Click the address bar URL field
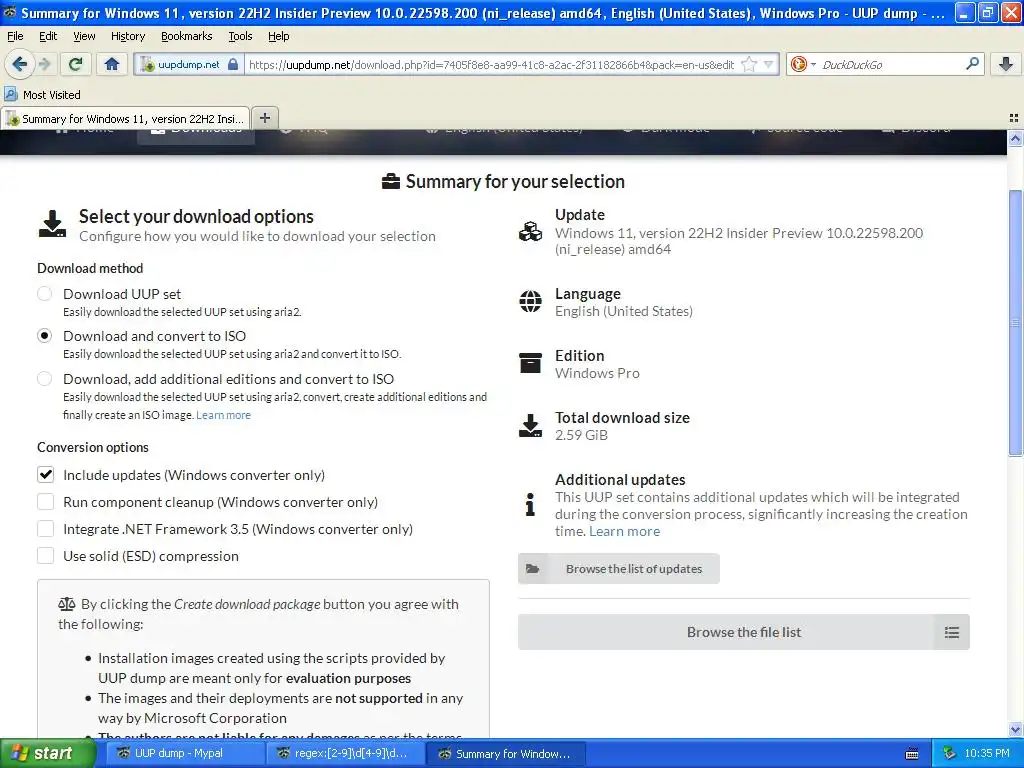The image size is (1024, 768). tap(491, 65)
